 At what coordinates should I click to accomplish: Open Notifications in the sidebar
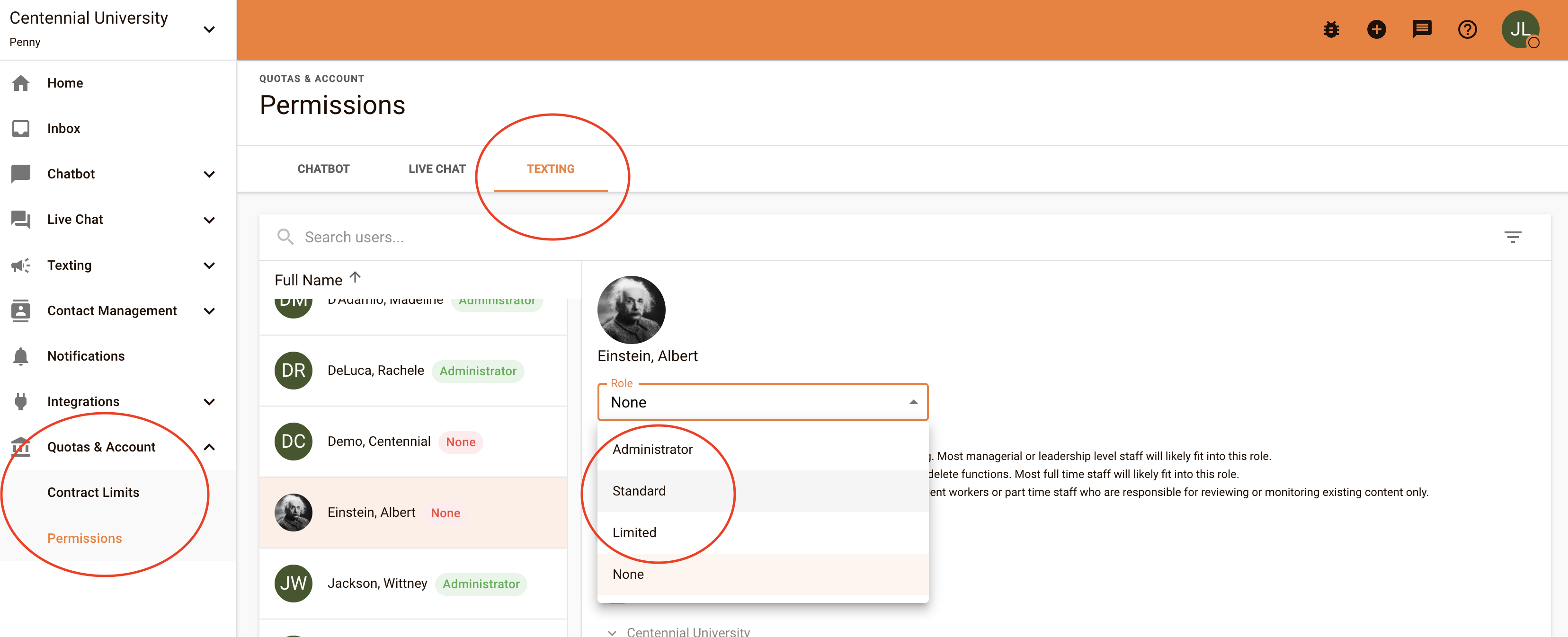click(86, 356)
